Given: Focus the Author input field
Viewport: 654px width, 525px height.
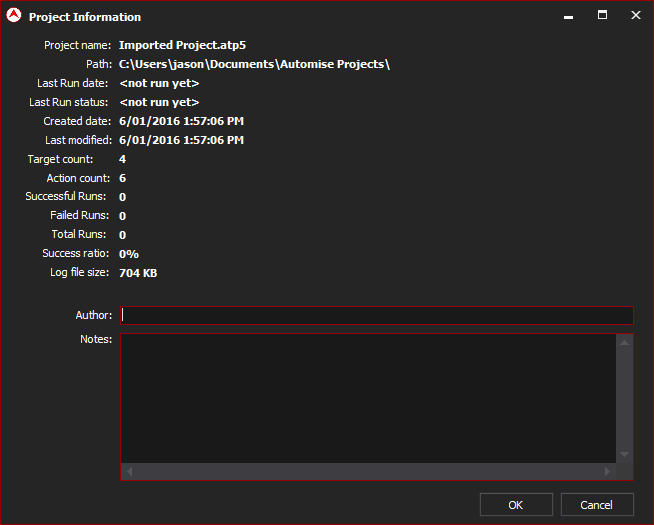Looking at the screenshot, I should 377,315.
